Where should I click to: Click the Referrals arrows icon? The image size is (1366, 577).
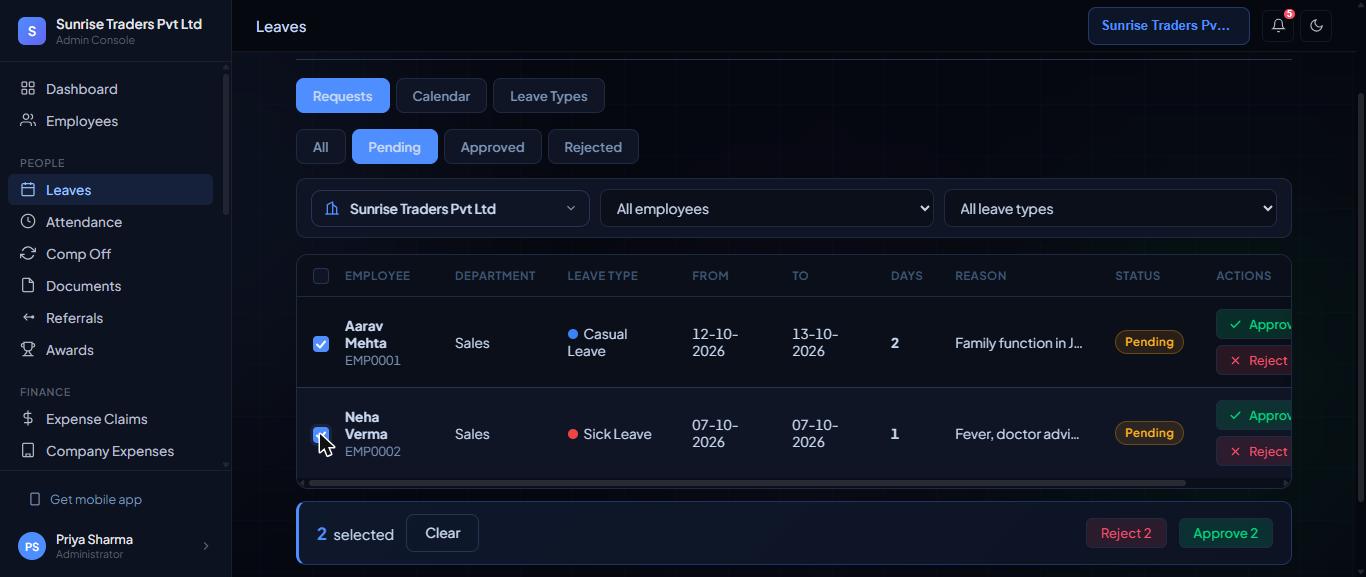point(28,318)
